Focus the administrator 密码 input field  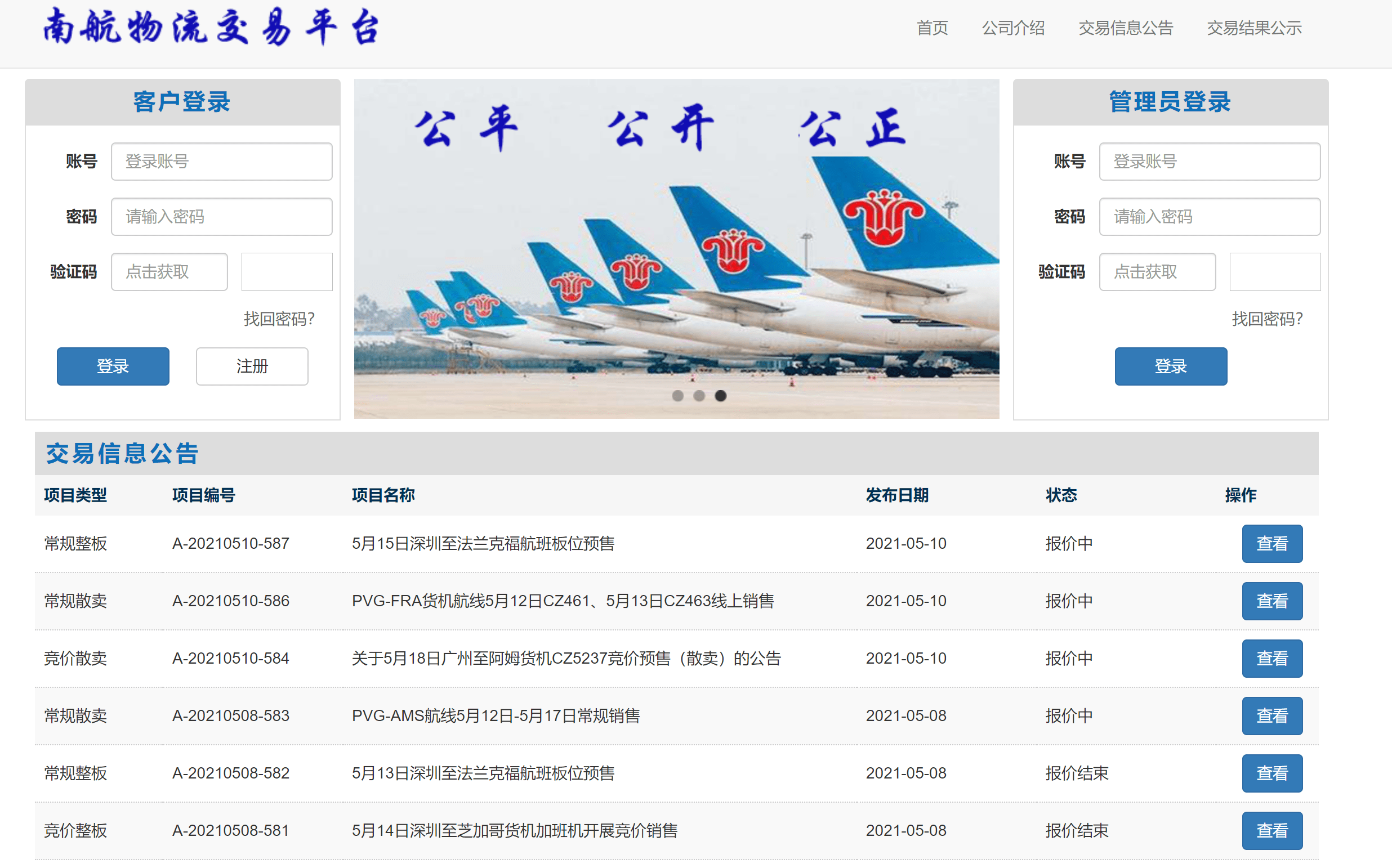point(1210,216)
